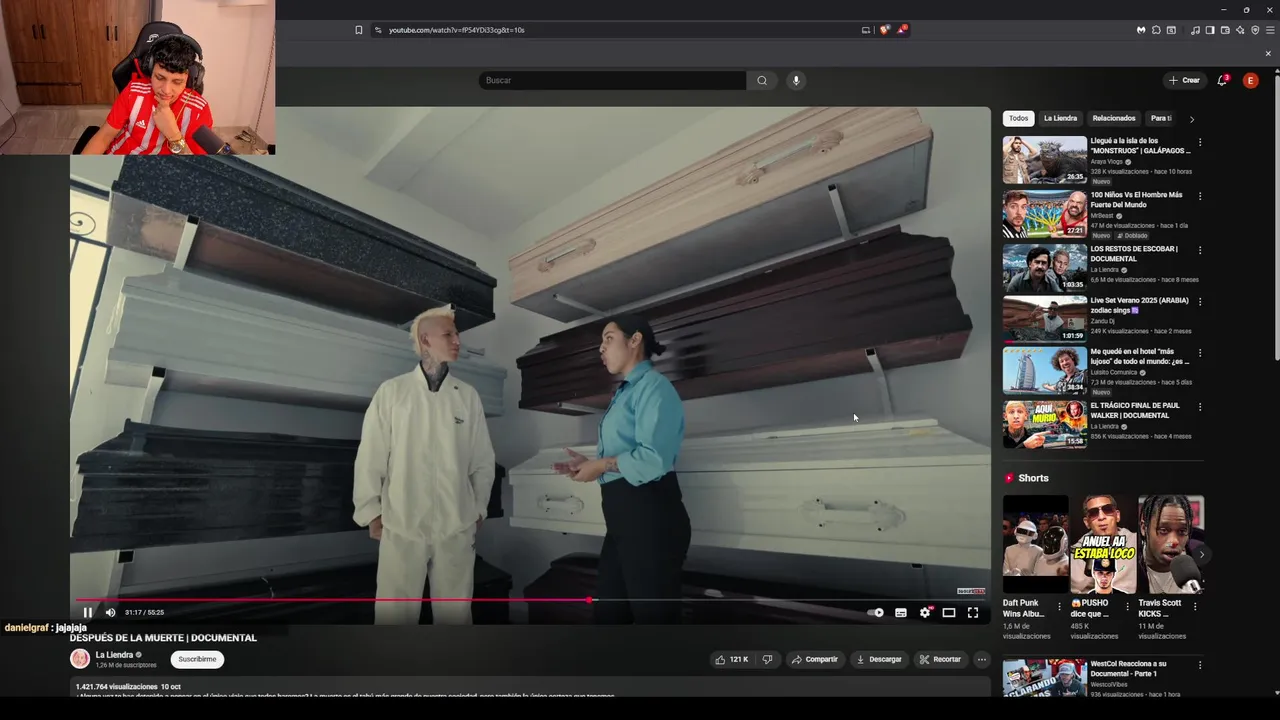Open options menu for Live Set Verano
This screenshot has width=1280, height=720.
point(1200,301)
